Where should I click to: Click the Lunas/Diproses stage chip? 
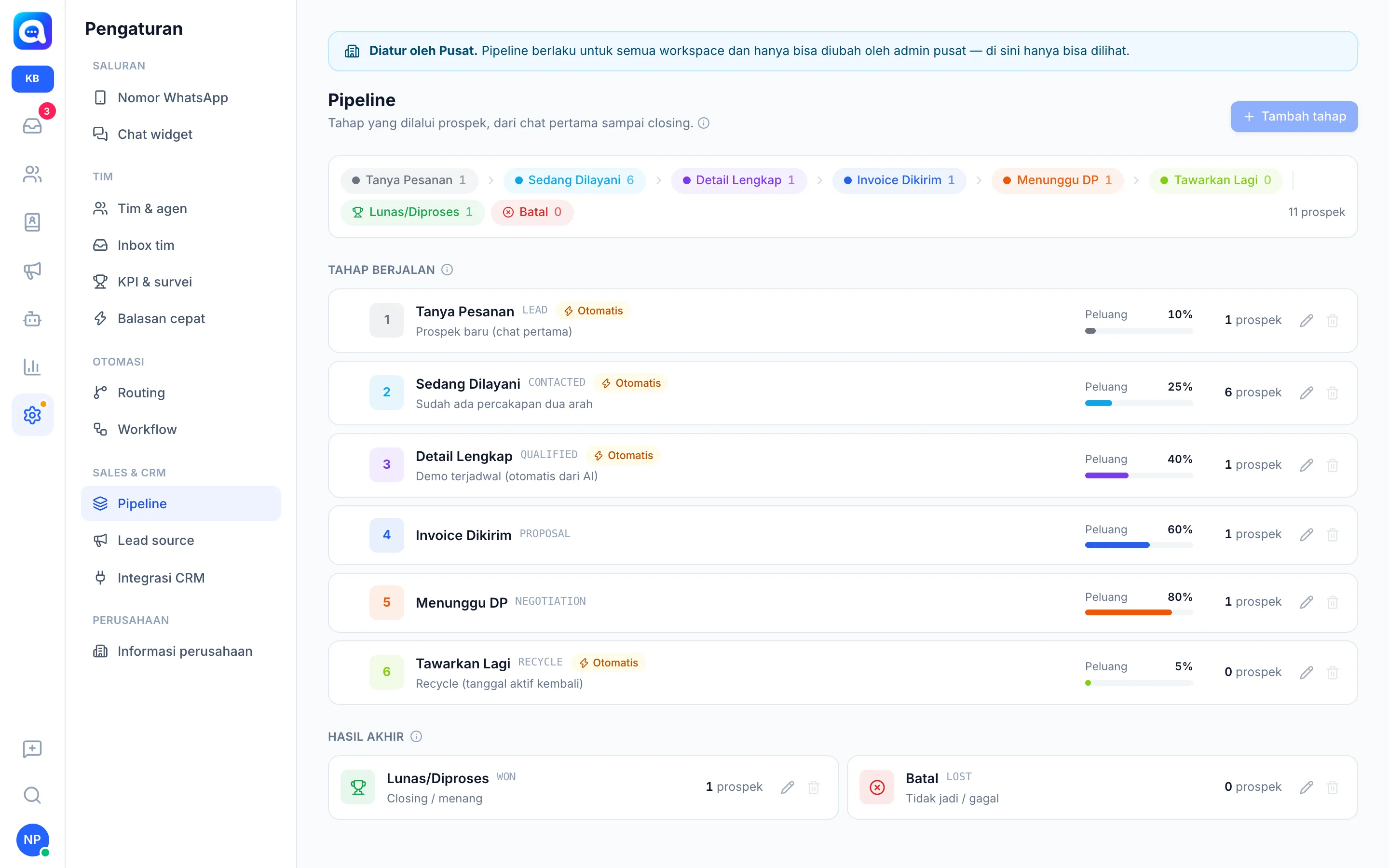412,212
